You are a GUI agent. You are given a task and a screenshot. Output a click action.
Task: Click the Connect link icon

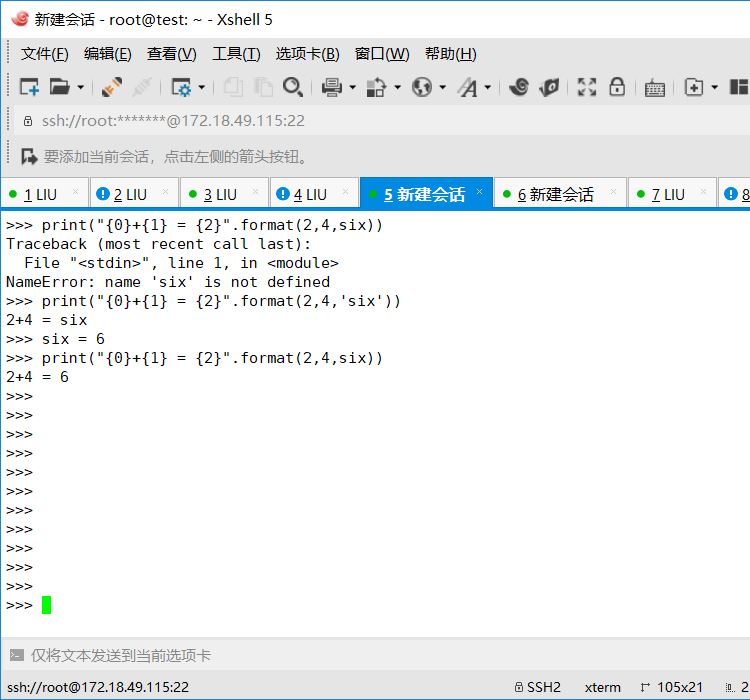112,87
